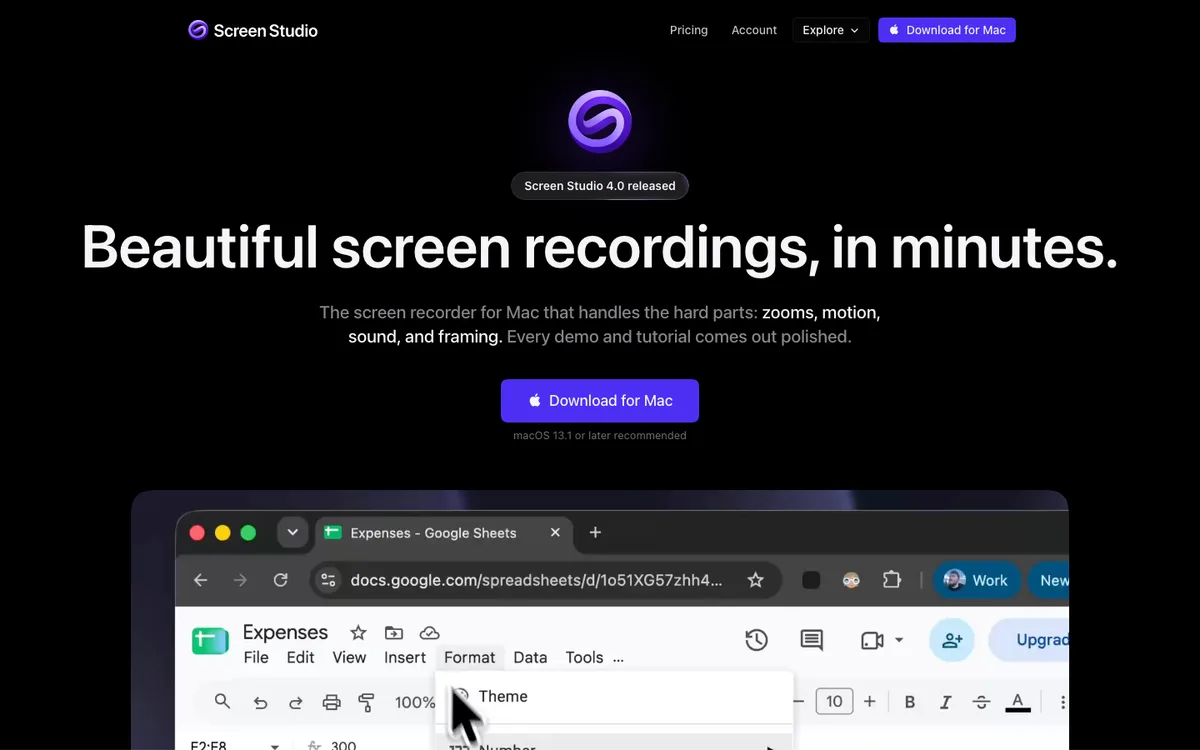Click the dark square extension icon
1200x750 pixels.
pyautogui.click(x=811, y=580)
